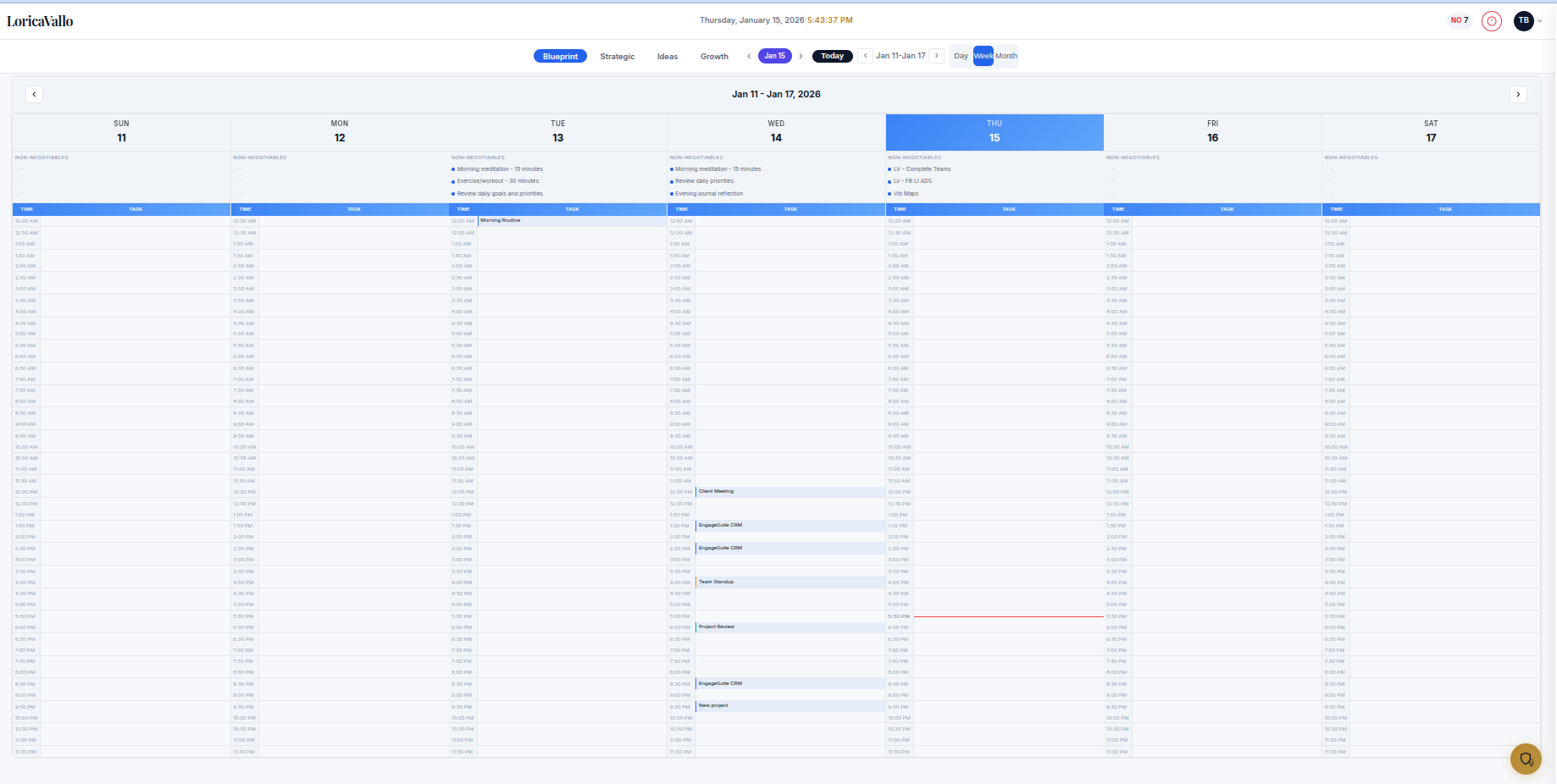Screen dimensions: 1557x784
Task: Click previous day arrow beside Jan 15
Action: (749, 56)
